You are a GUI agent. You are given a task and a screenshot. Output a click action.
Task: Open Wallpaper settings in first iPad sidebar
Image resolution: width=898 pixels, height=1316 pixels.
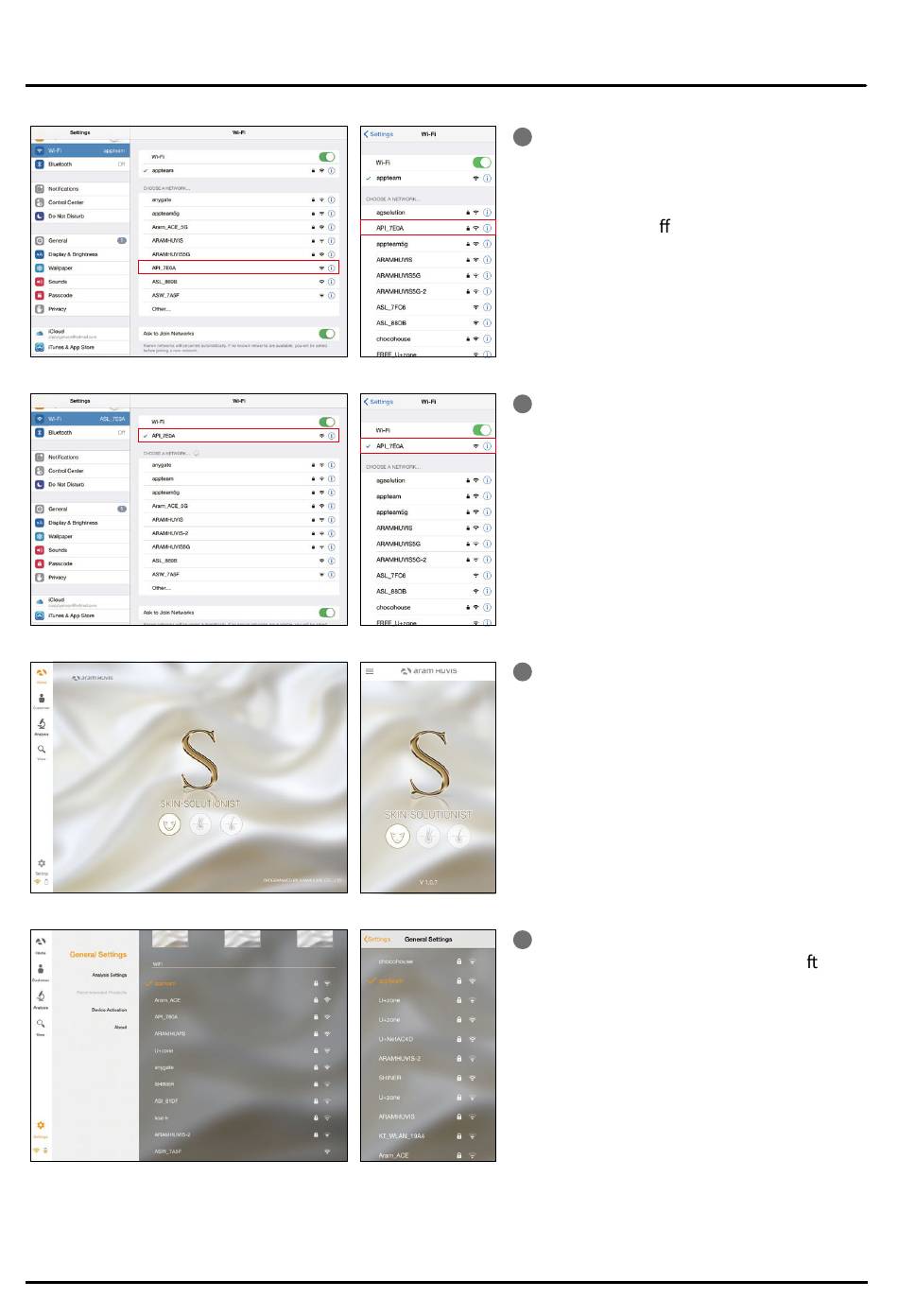coord(80,268)
